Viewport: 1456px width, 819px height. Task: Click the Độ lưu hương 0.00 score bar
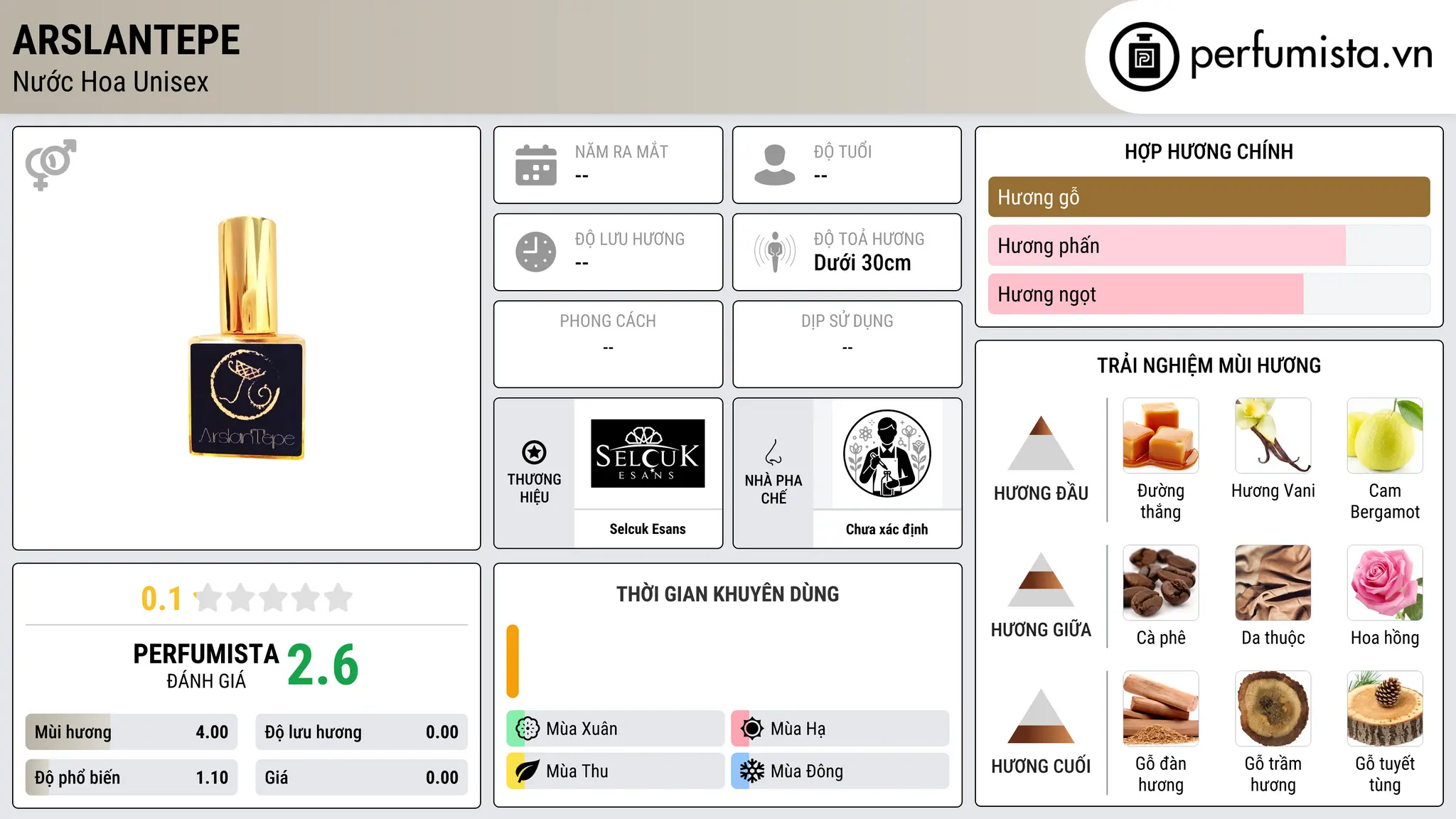click(362, 732)
